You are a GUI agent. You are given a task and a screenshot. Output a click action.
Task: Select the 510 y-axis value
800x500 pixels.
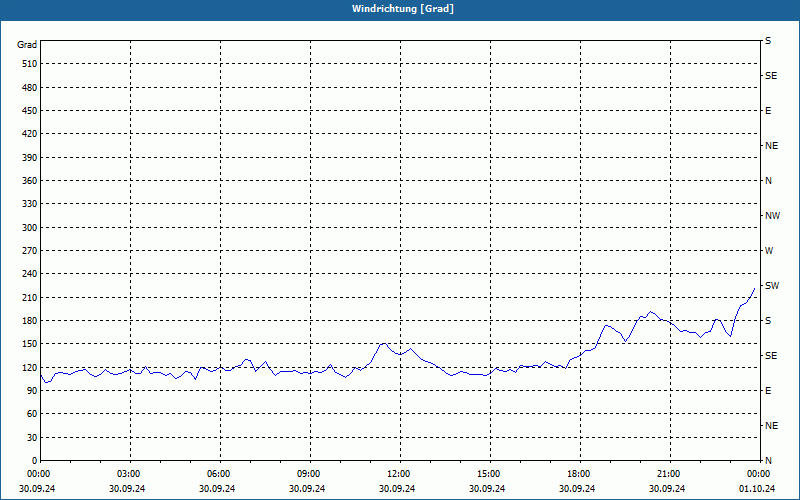pos(30,64)
